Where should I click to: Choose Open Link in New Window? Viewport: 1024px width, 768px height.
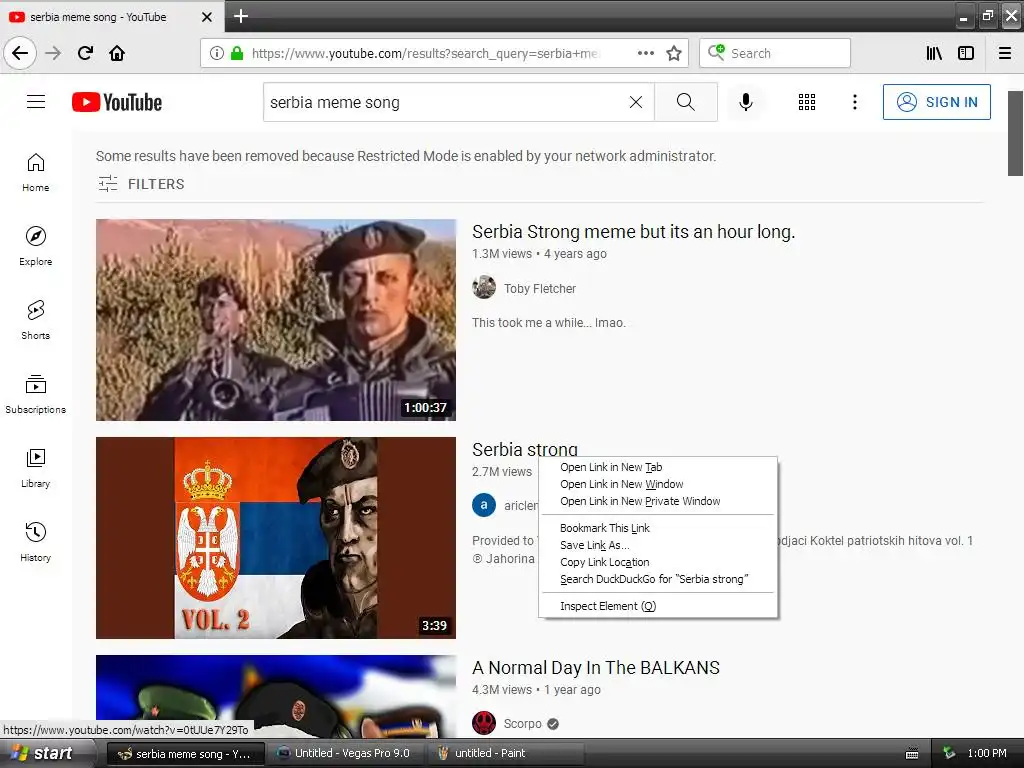(x=658, y=484)
